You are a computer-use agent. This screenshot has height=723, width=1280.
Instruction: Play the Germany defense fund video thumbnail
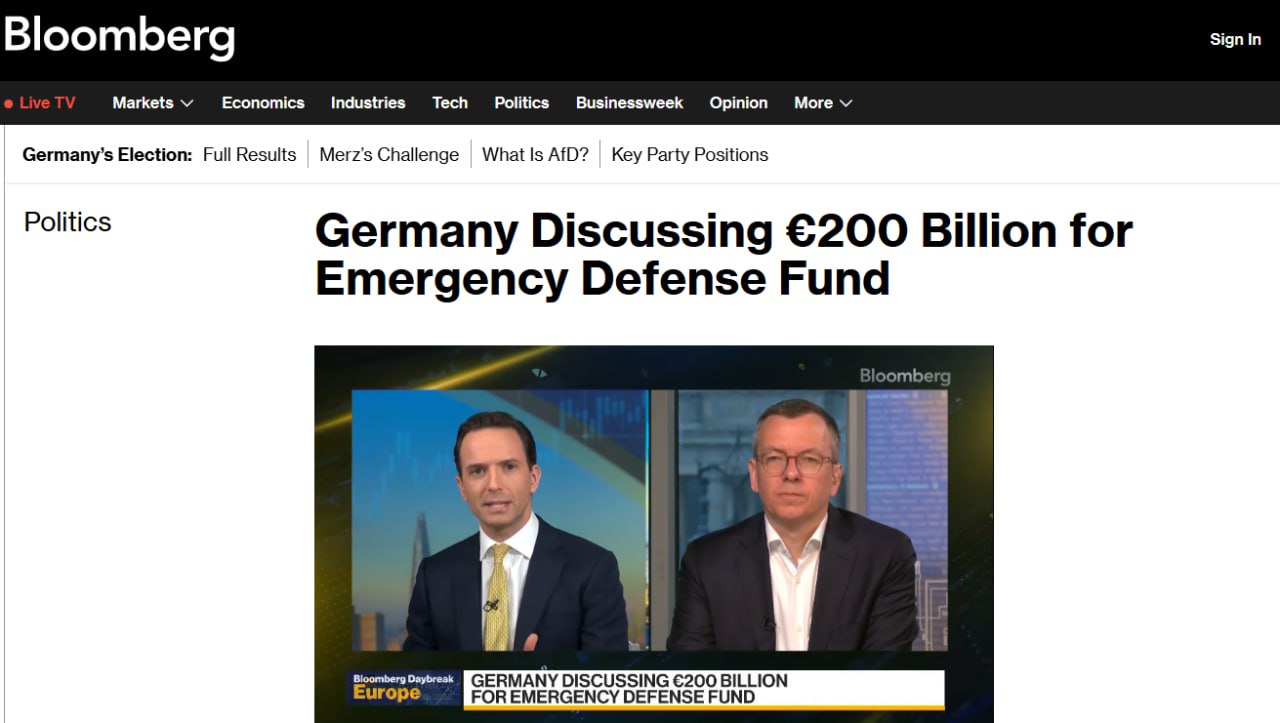[654, 534]
